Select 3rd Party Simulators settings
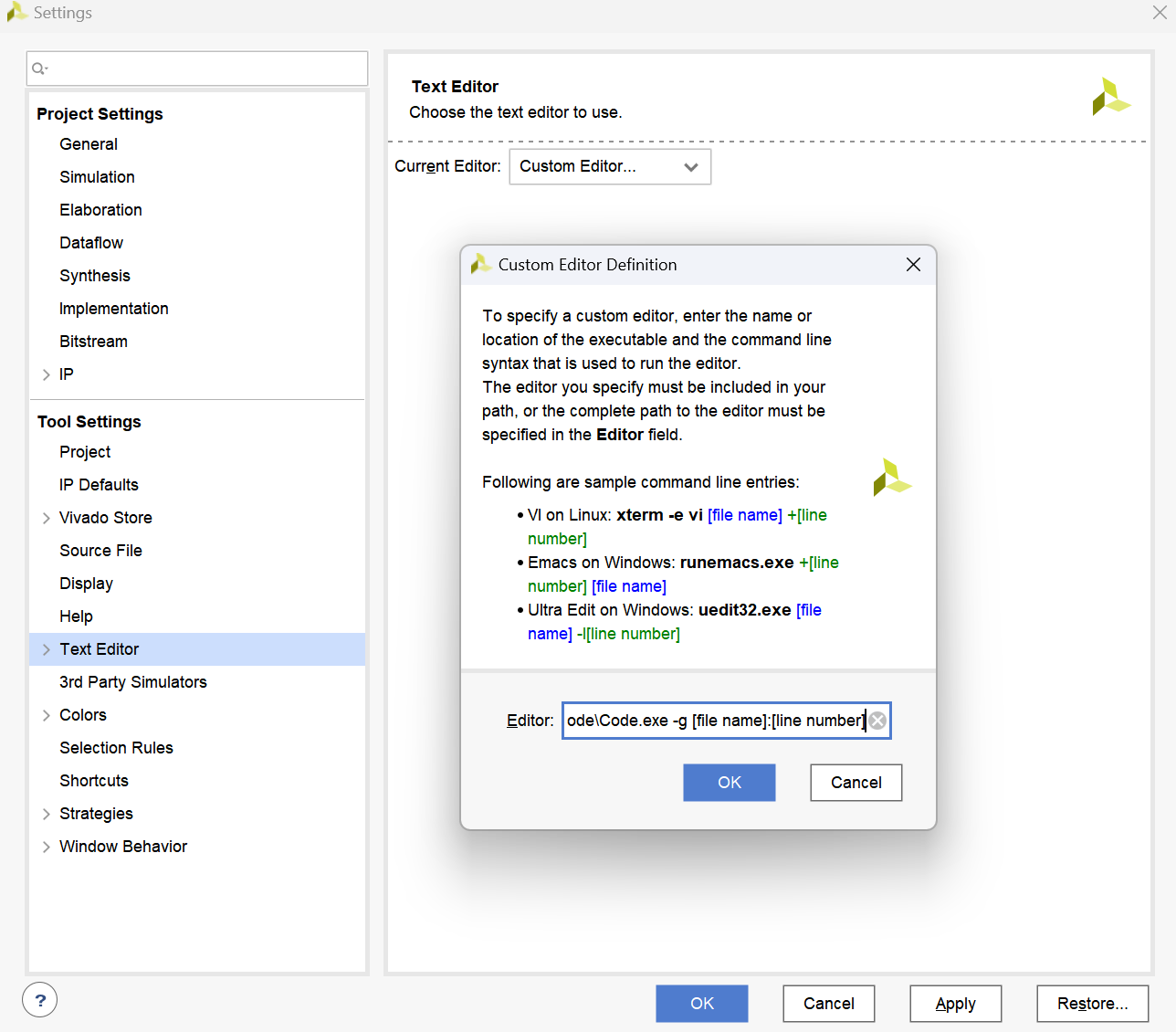Image resolution: width=1176 pixels, height=1032 pixels. (x=133, y=682)
